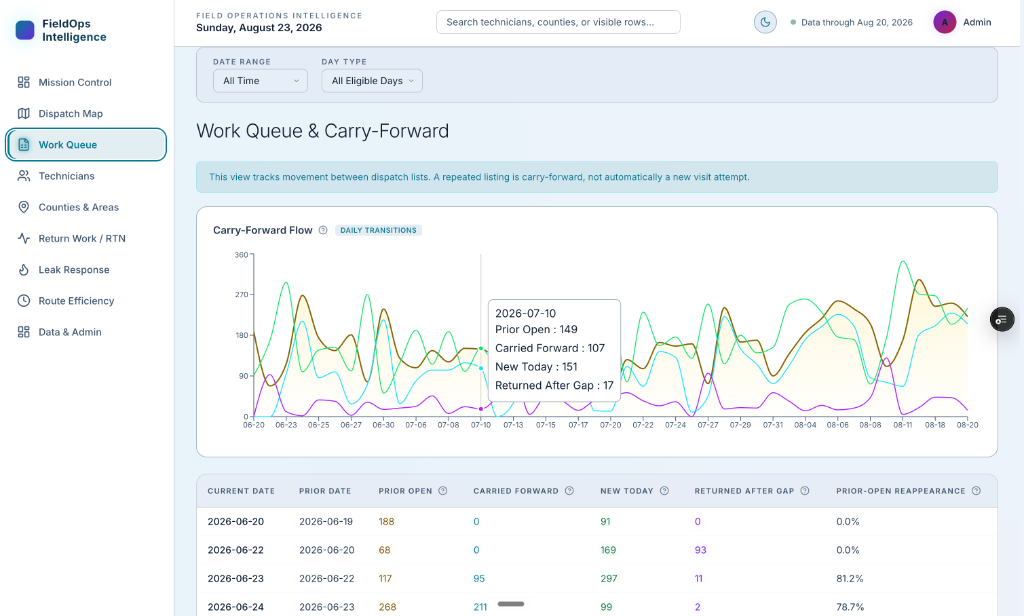Screen dimensions: 1024x616
Task: Click the Data through Aug 20, 2026 status
Action: pos(852,22)
